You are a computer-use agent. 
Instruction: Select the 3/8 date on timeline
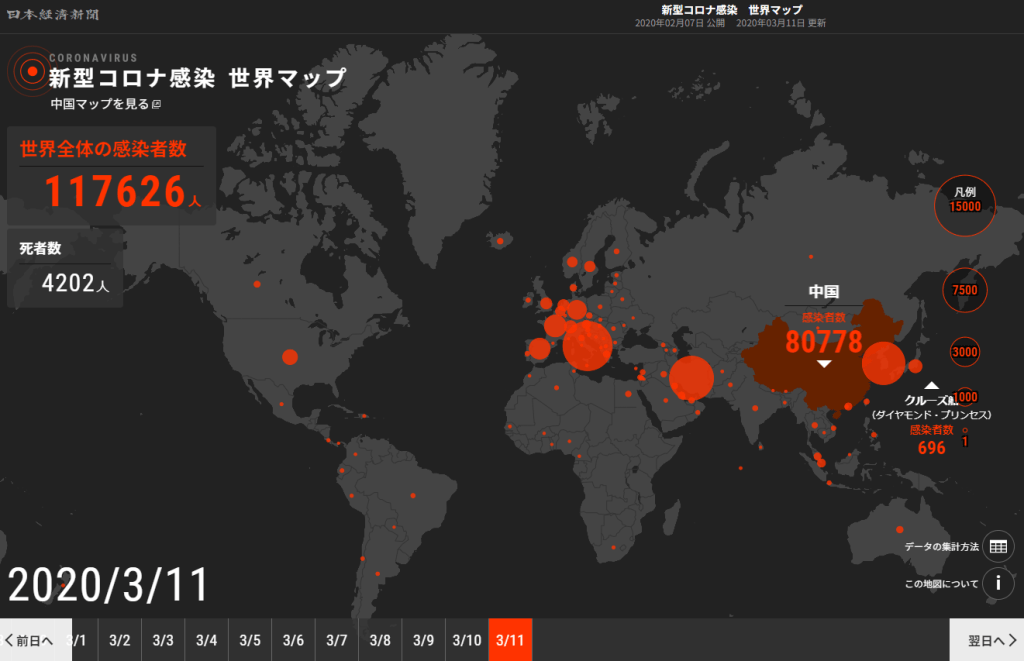[380, 640]
